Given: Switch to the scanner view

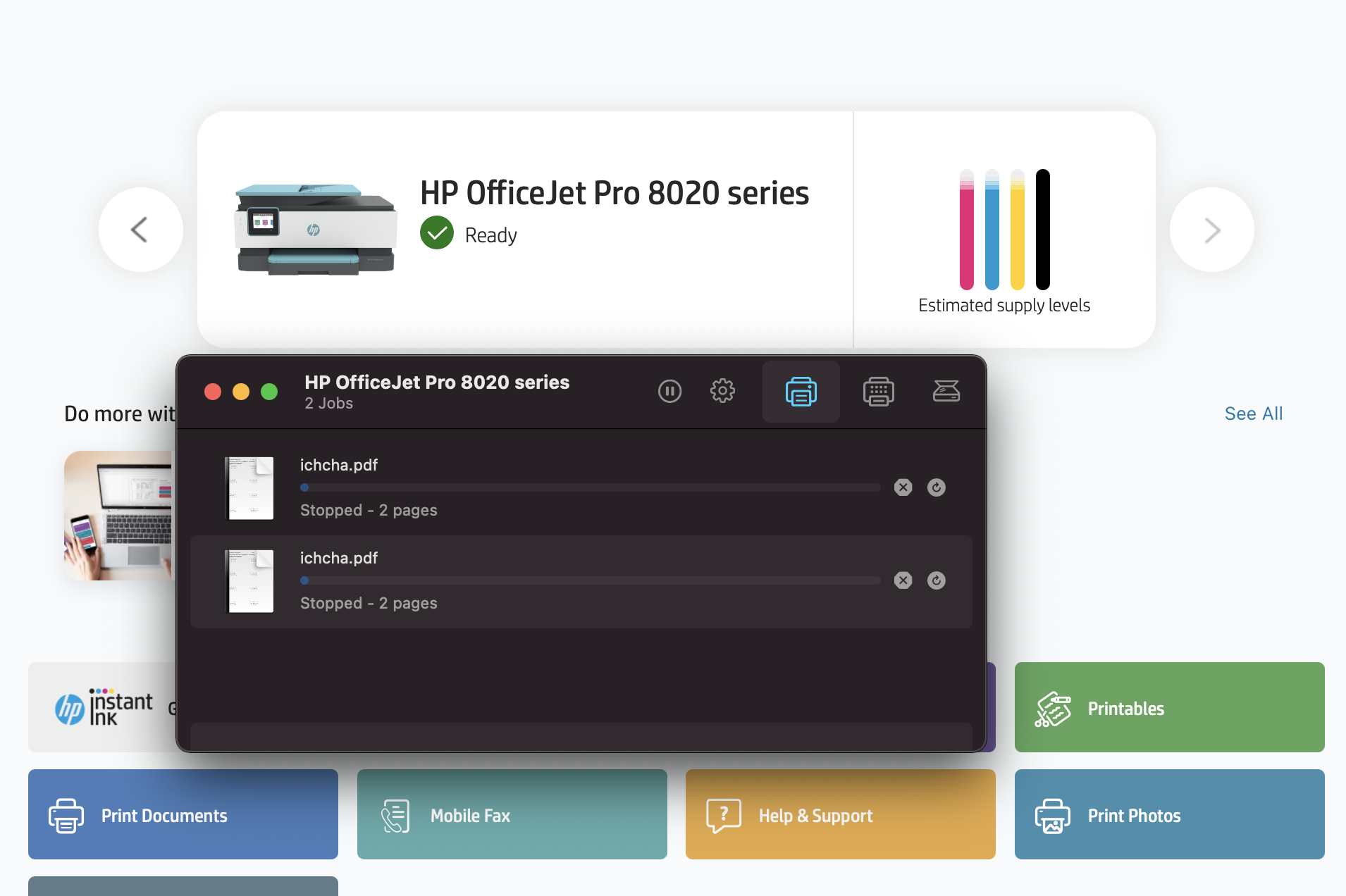Looking at the screenshot, I should (x=946, y=392).
